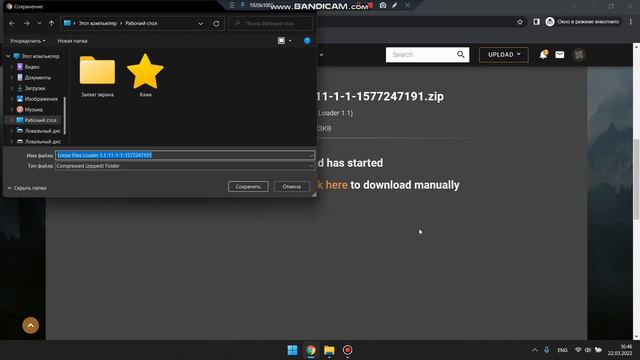Image resolution: width=640 pixels, height=360 pixels.
Task: Switch to Chrome in the taskbar
Action: click(311, 350)
